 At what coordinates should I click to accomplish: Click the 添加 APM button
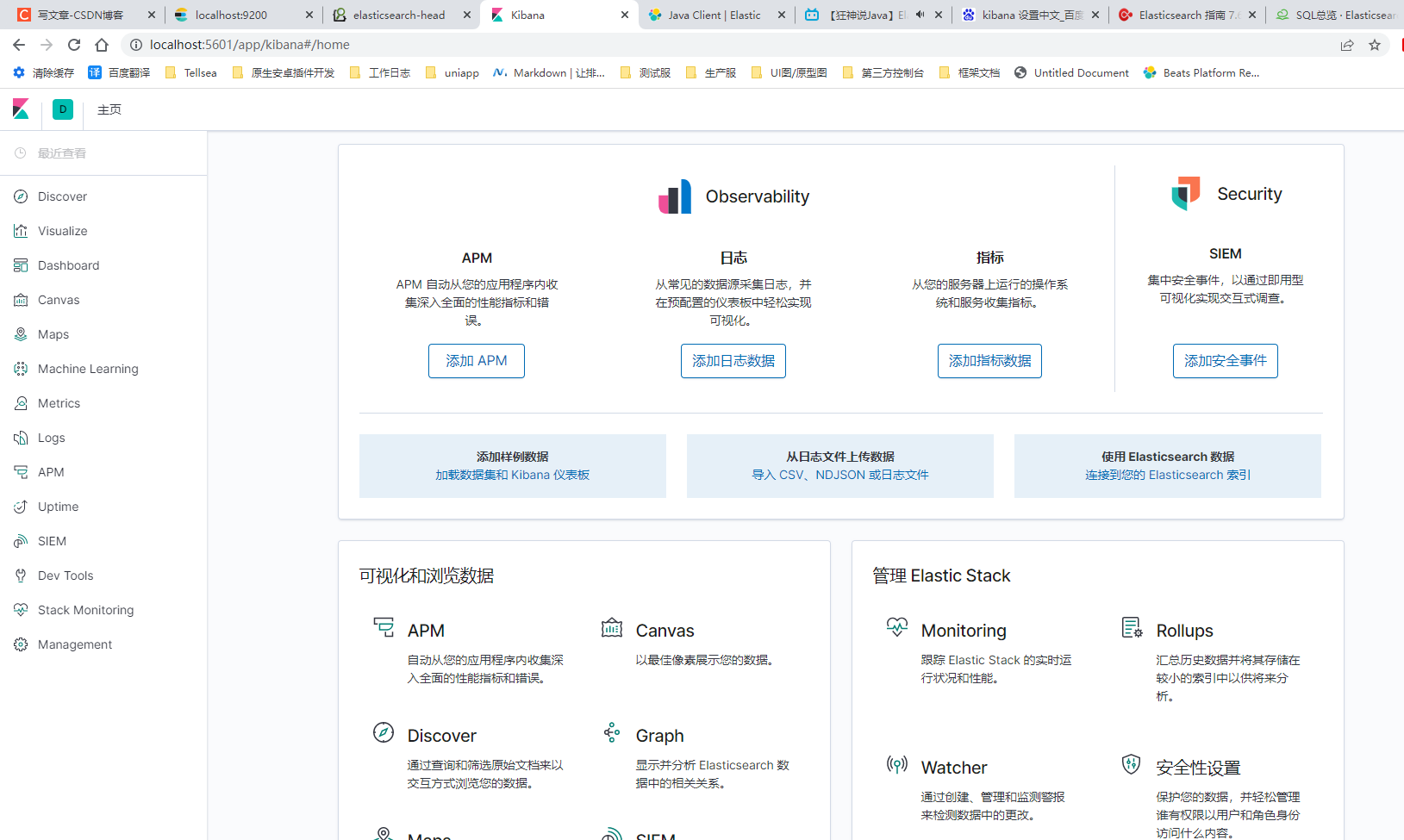(477, 361)
